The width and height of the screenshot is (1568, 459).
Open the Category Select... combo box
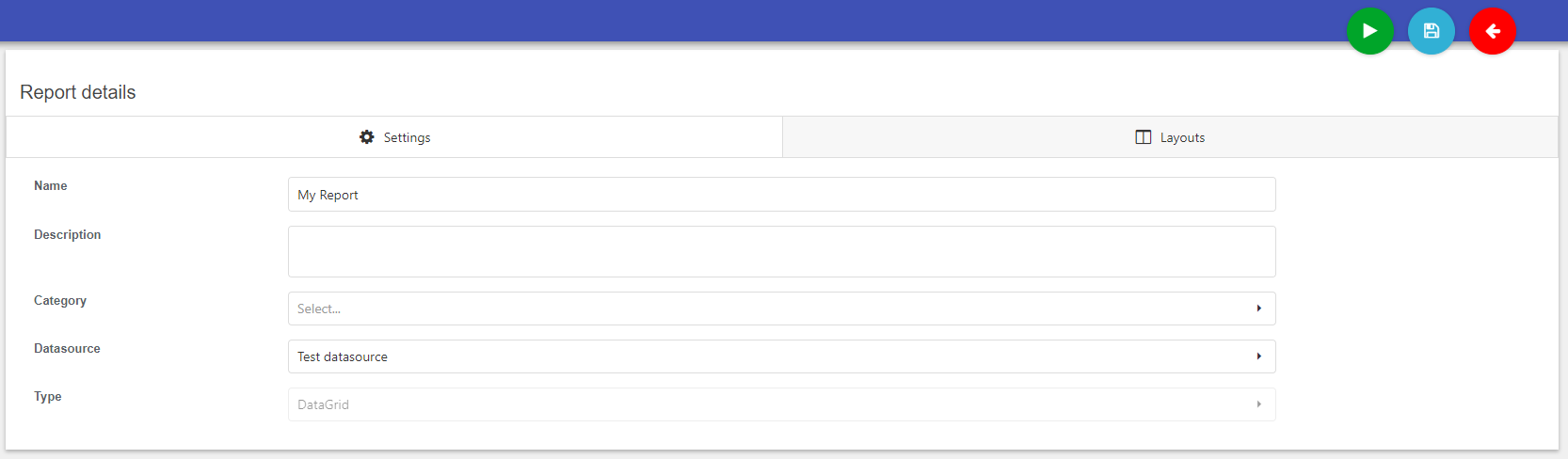click(782, 309)
